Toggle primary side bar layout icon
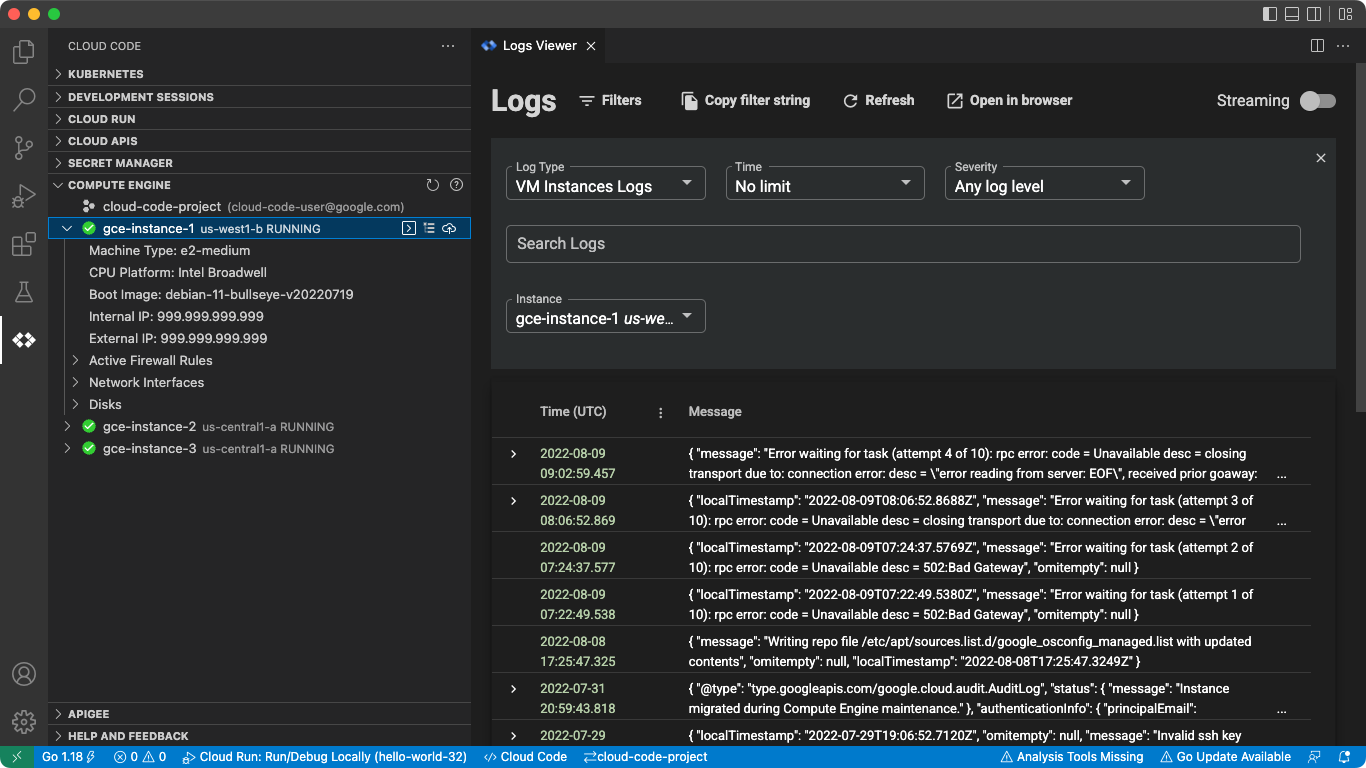This screenshot has width=1366, height=768. pos(1270,14)
